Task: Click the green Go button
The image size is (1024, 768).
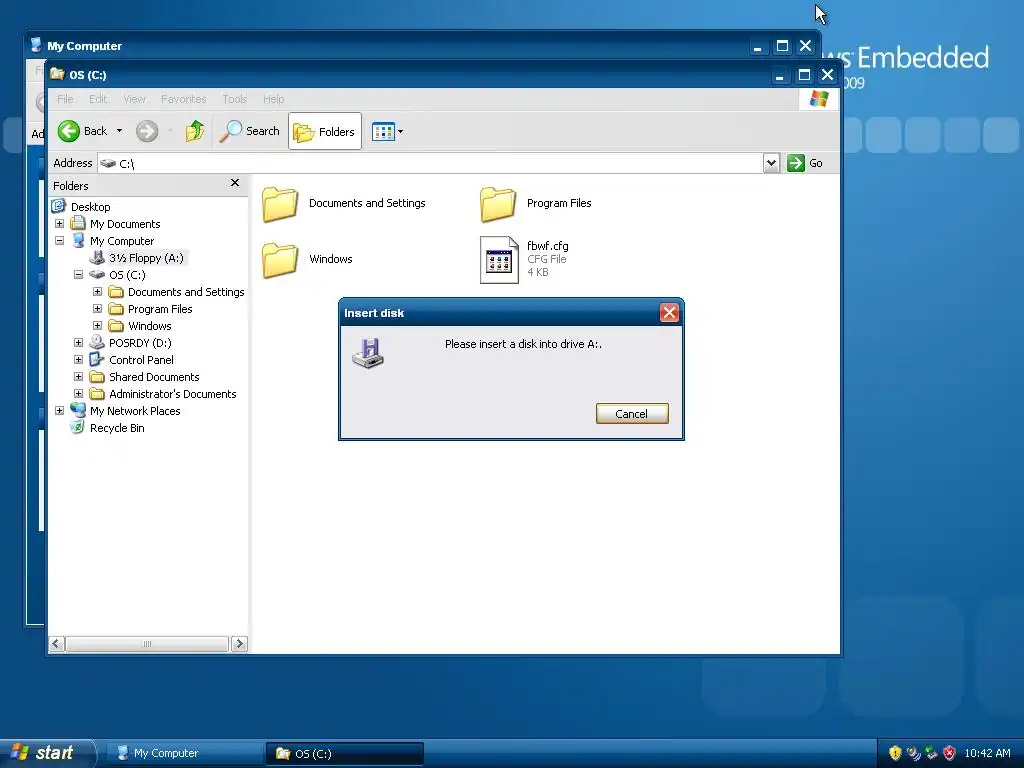Action: (x=805, y=163)
